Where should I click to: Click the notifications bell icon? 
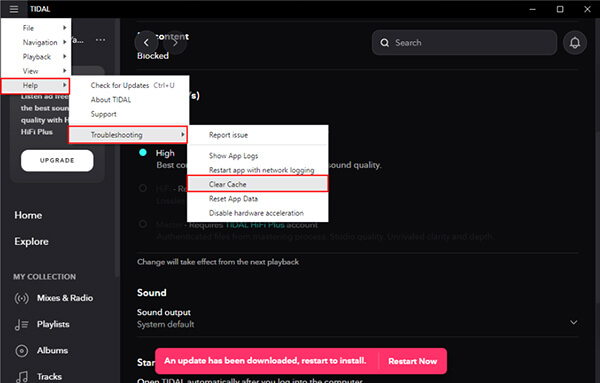(x=575, y=42)
